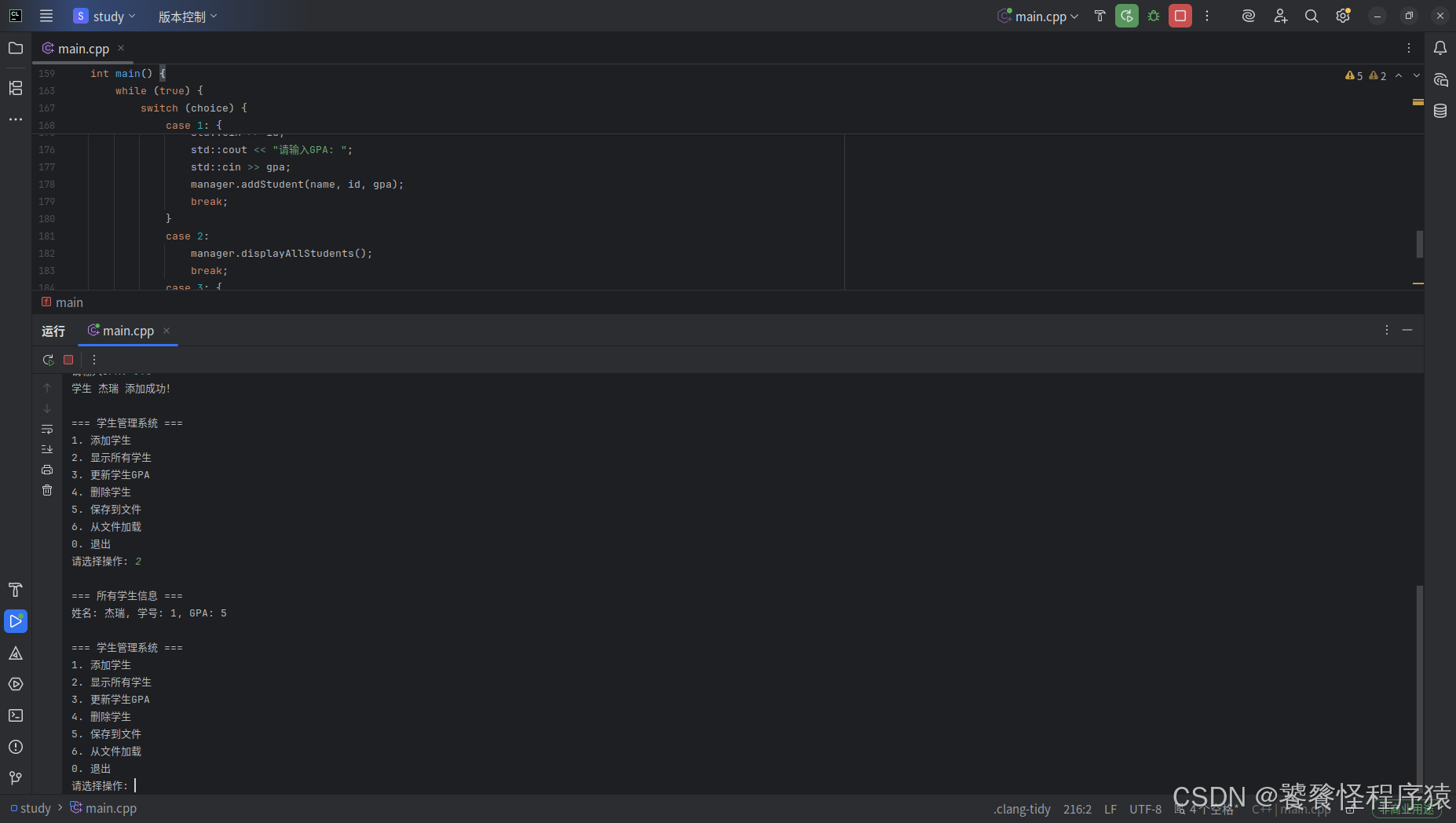
Task: Rerun main.cpp from the Run panel toolbar
Action: (x=48, y=360)
